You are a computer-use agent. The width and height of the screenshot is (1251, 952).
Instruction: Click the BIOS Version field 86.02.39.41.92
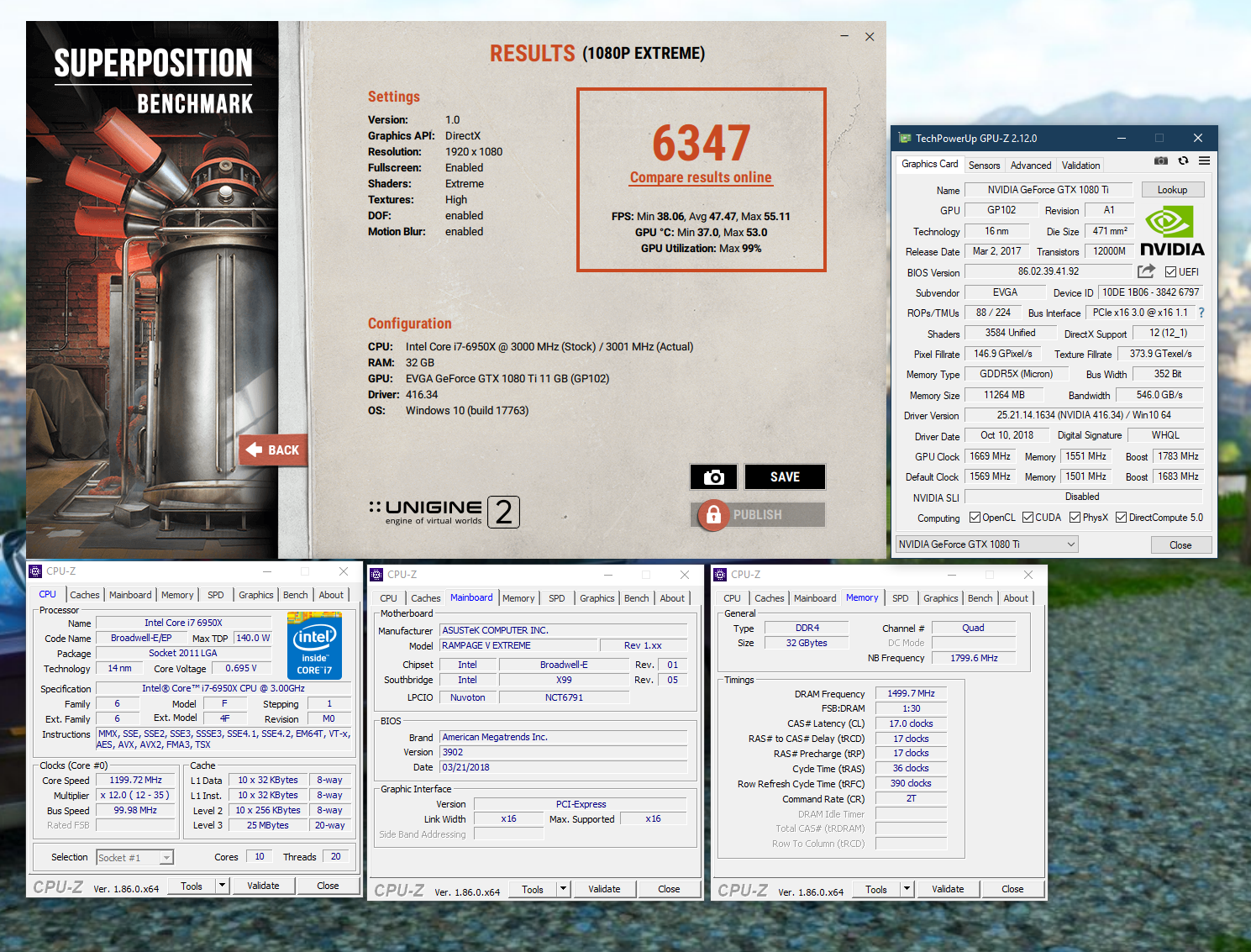[1048, 271]
